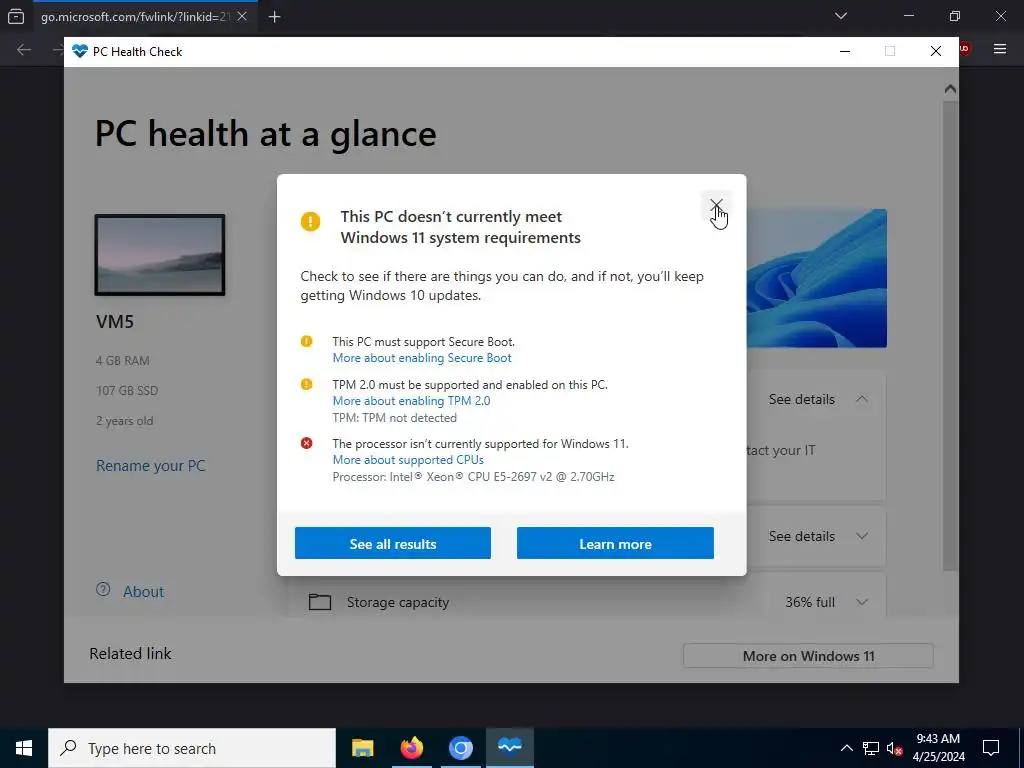Click the More on Windows 11 button
Image resolution: width=1024 pixels, height=768 pixels.
click(x=808, y=656)
